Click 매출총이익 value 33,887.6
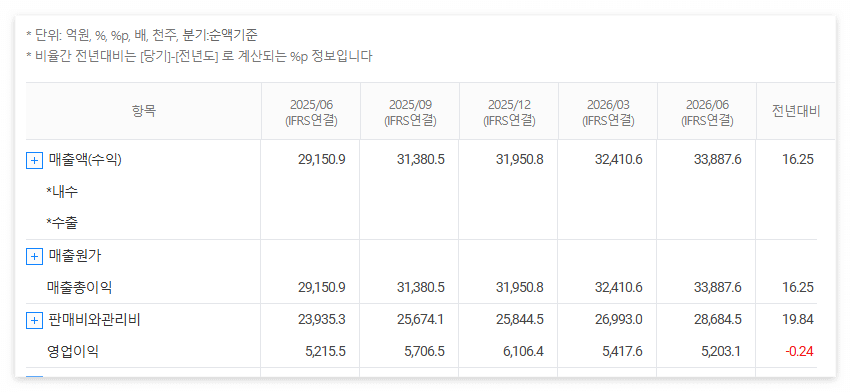The width and height of the screenshot is (851, 392). pyautogui.click(x=717, y=287)
